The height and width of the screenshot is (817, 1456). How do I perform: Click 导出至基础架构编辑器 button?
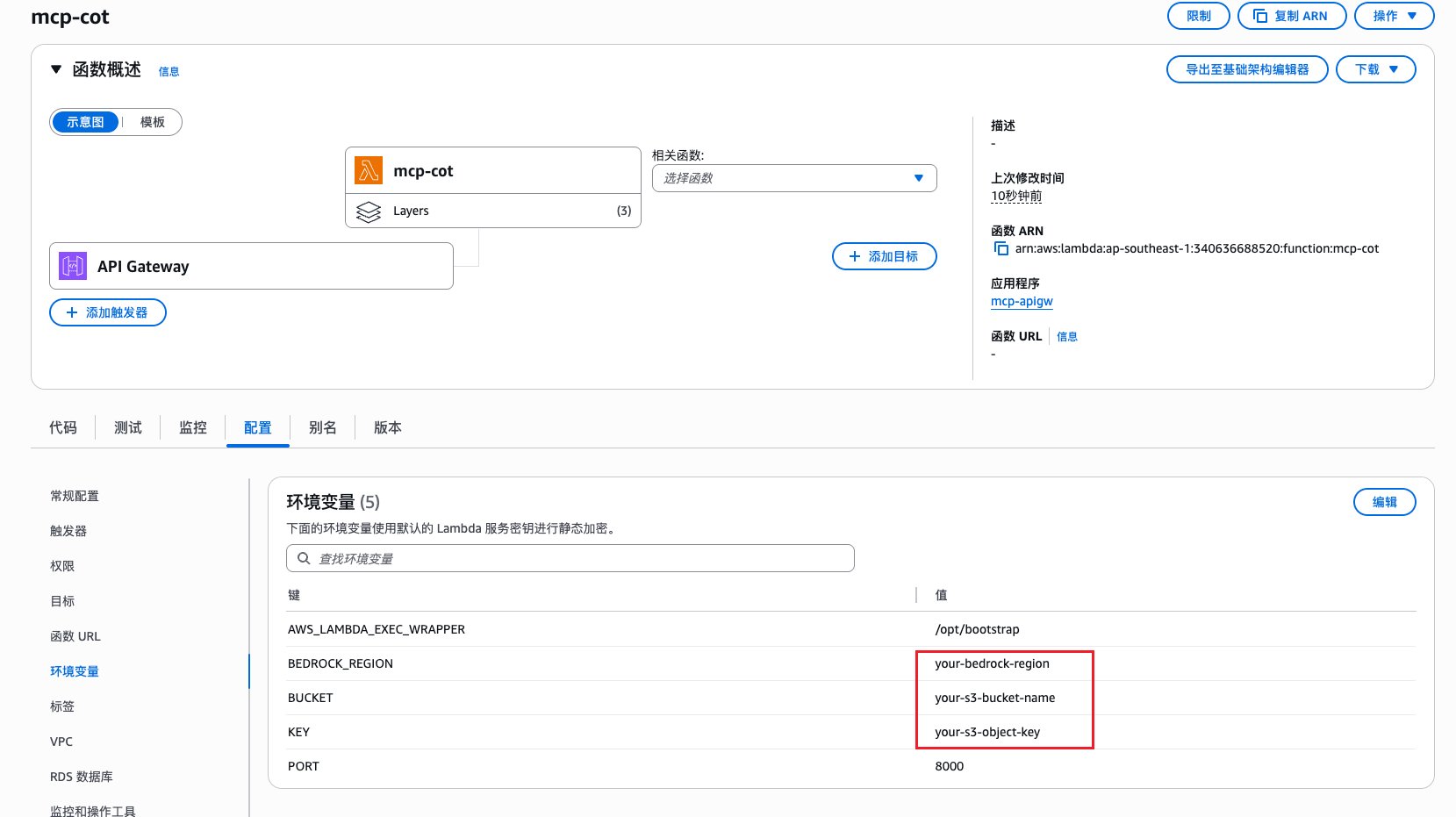[x=1247, y=69]
